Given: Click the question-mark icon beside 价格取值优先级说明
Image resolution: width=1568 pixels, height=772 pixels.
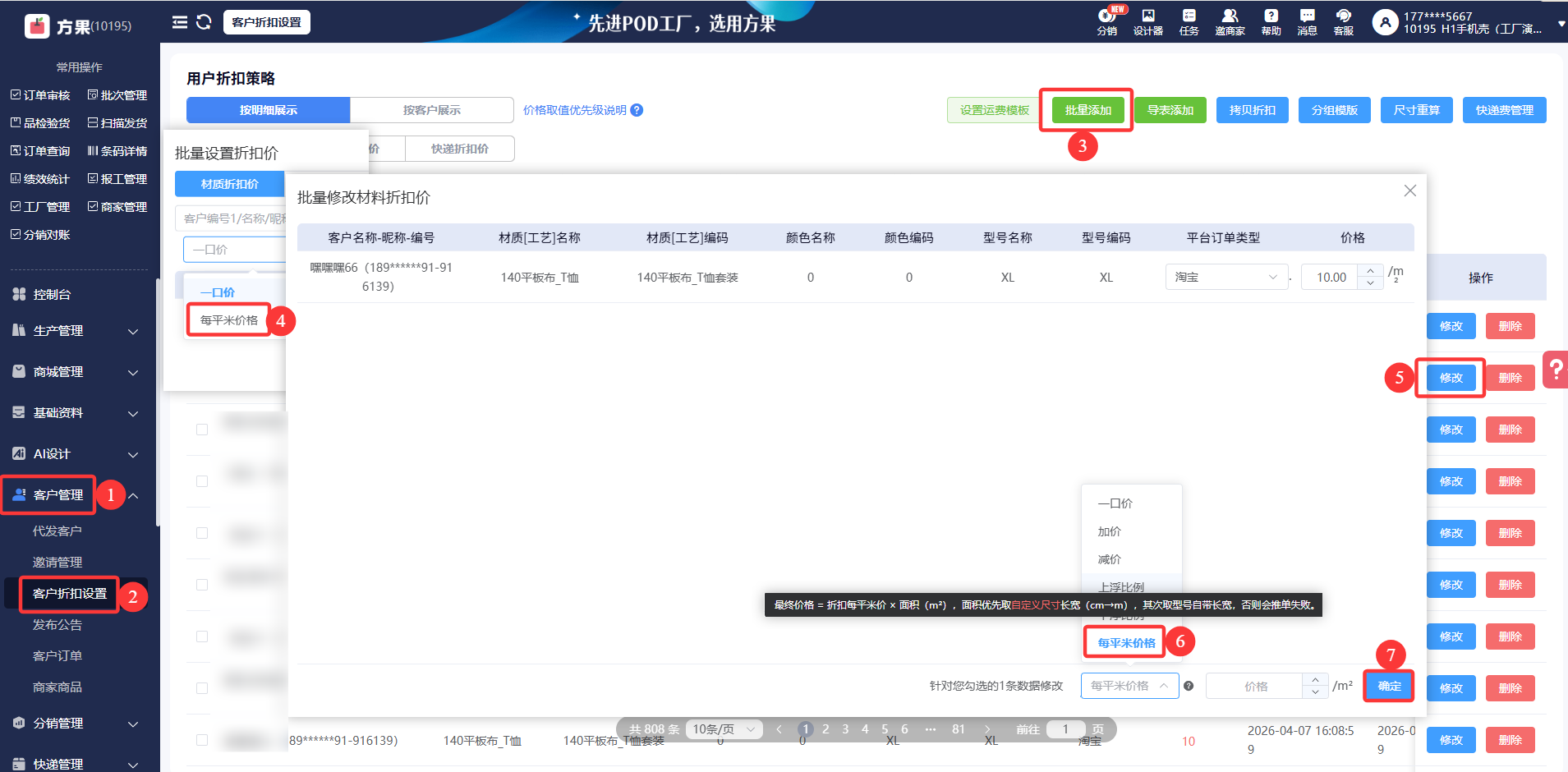Looking at the screenshot, I should tap(637, 110).
